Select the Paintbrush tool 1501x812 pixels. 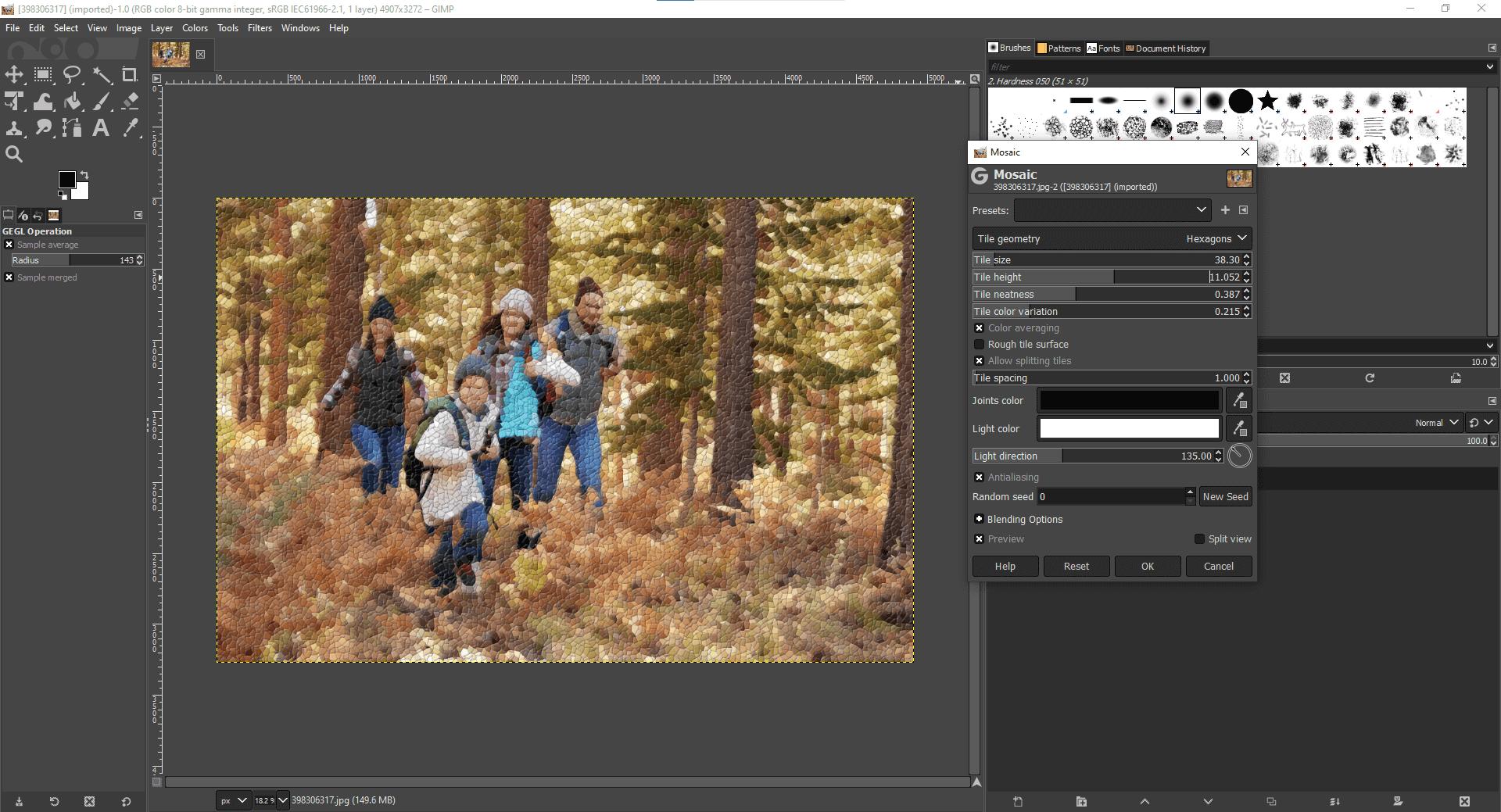click(x=101, y=102)
